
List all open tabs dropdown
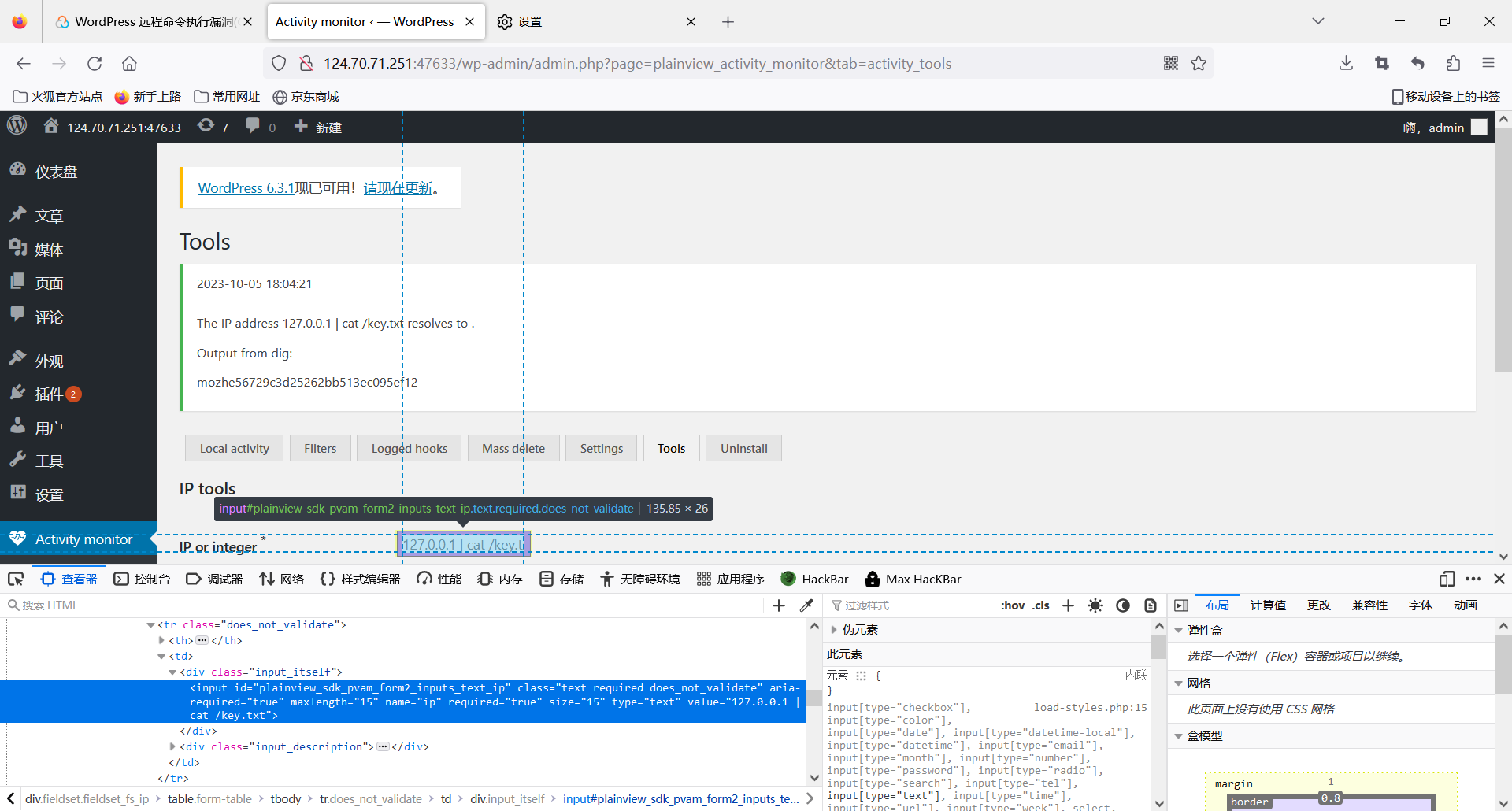click(x=1318, y=22)
